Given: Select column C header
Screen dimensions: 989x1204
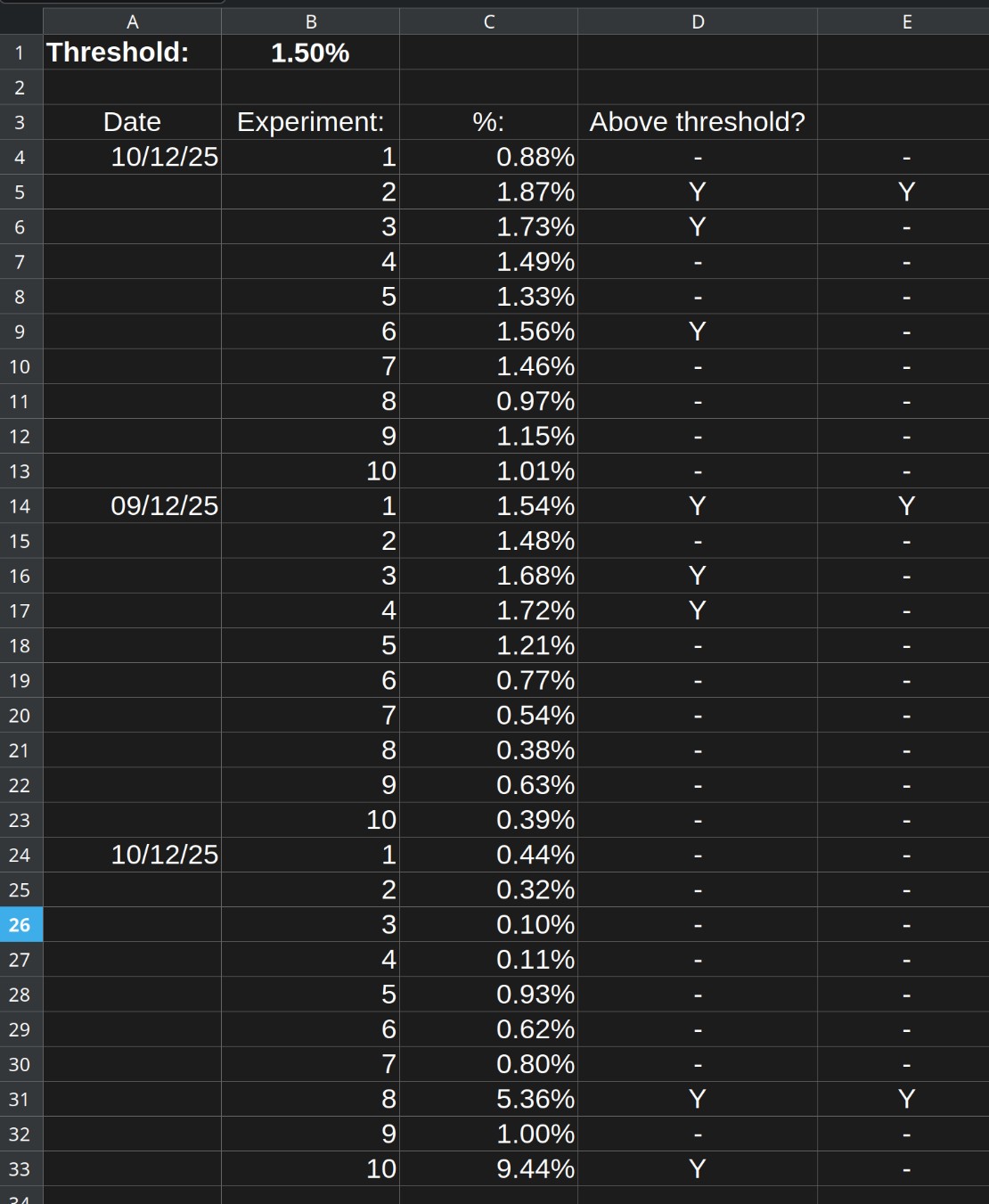Looking at the screenshot, I should [488, 21].
